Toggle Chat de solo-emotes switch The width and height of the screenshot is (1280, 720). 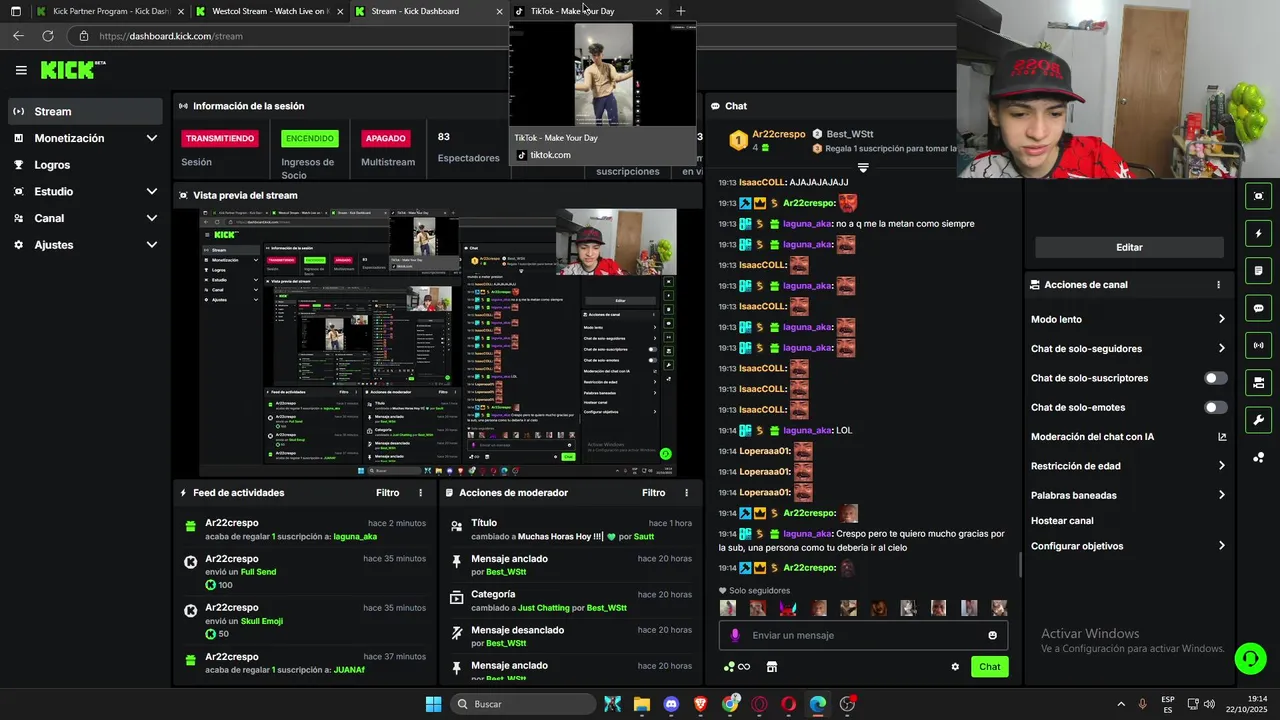pos(1216,407)
